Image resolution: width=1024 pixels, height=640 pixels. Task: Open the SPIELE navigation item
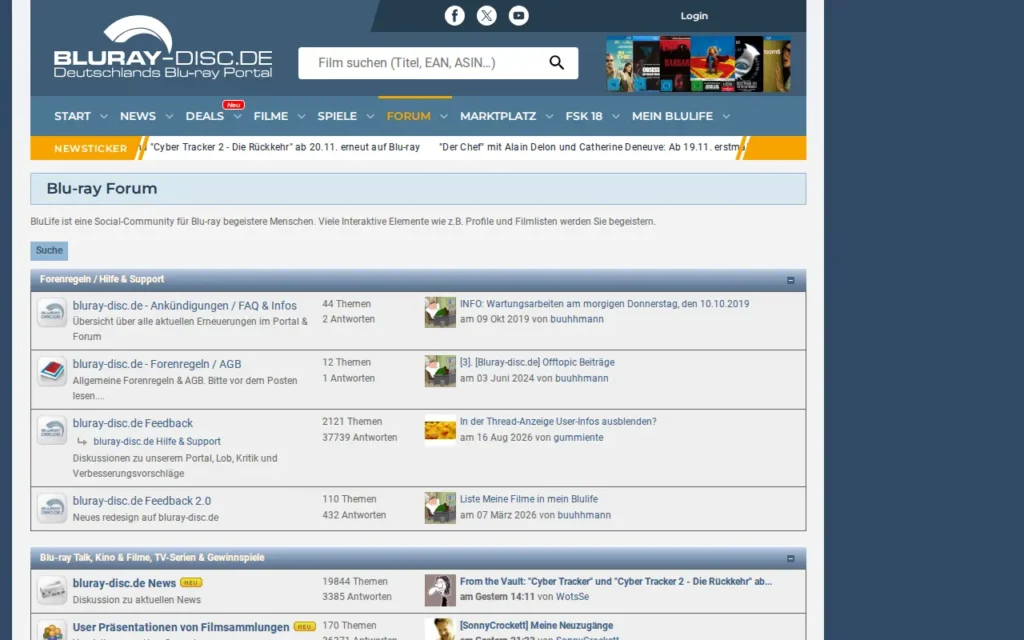pyautogui.click(x=337, y=116)
